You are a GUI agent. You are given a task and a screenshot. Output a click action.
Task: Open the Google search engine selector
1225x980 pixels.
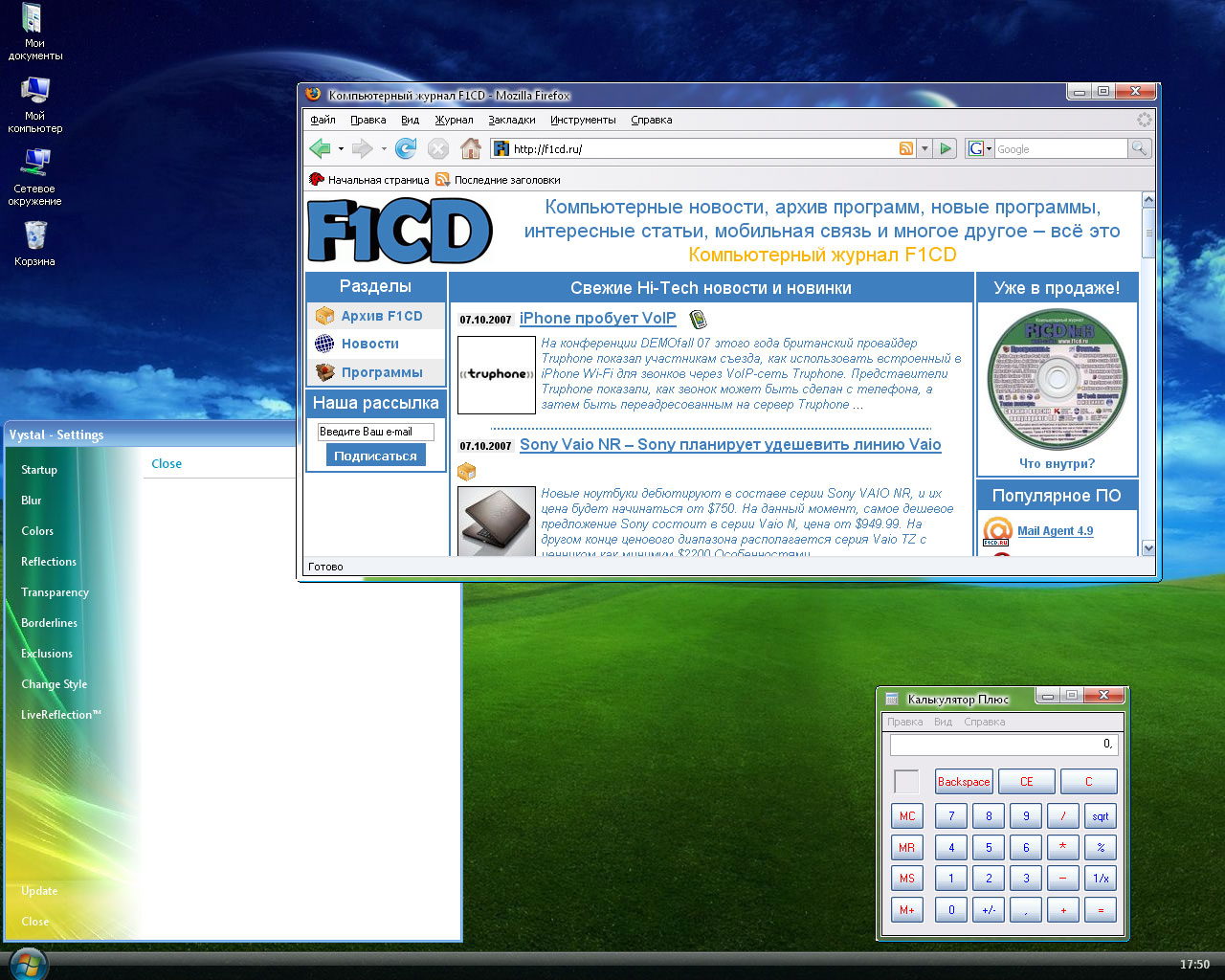[x=979, y=148]
